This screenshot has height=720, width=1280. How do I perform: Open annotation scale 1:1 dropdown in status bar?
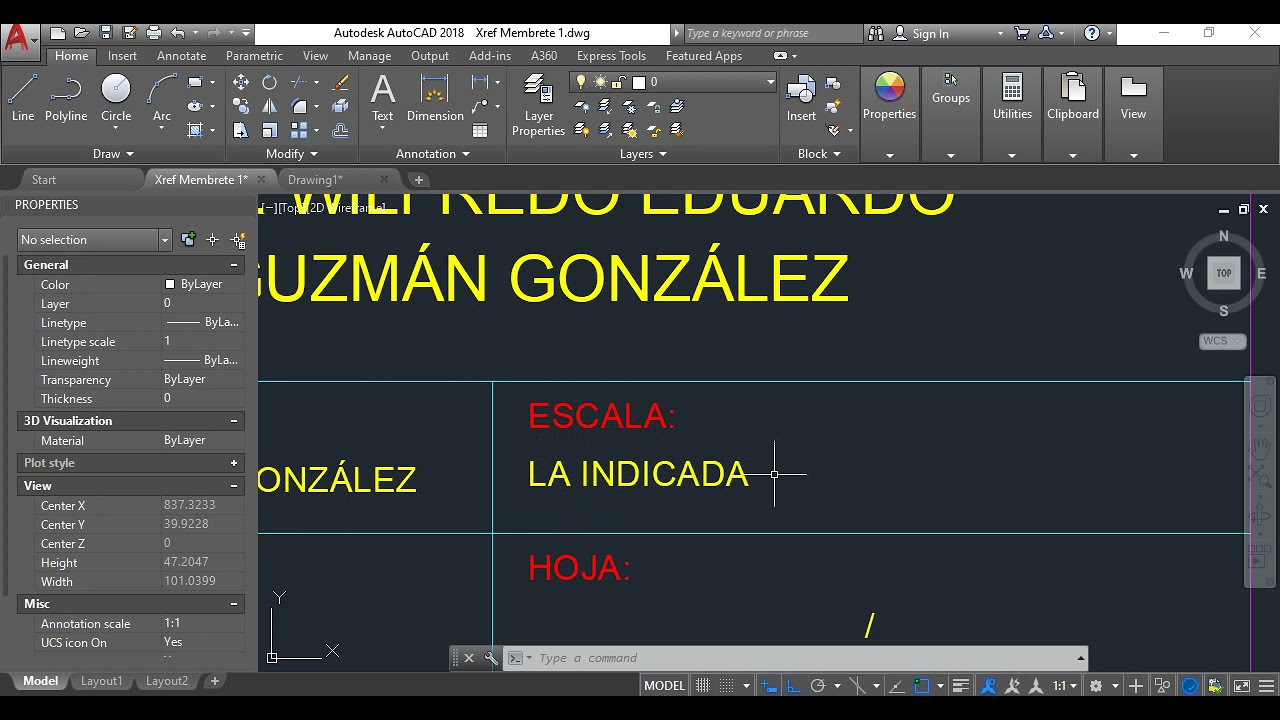[x=1065, y=686]
